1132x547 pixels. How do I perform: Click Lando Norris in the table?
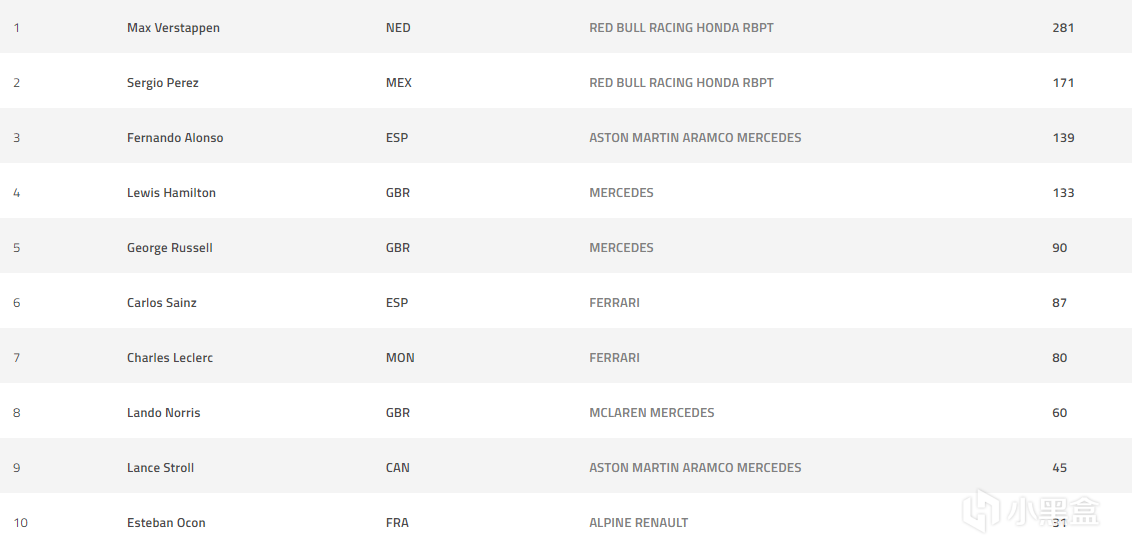pos(163,413)
